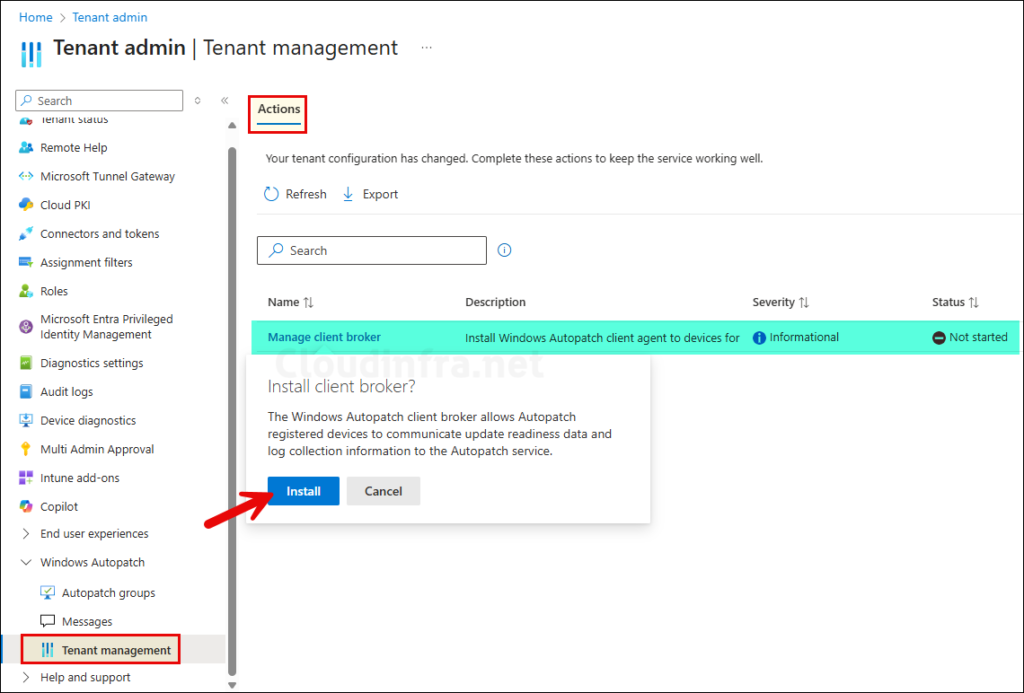Switch to the Actions tab
Screen dimensions: 1024x693
[x=279, y=110]
